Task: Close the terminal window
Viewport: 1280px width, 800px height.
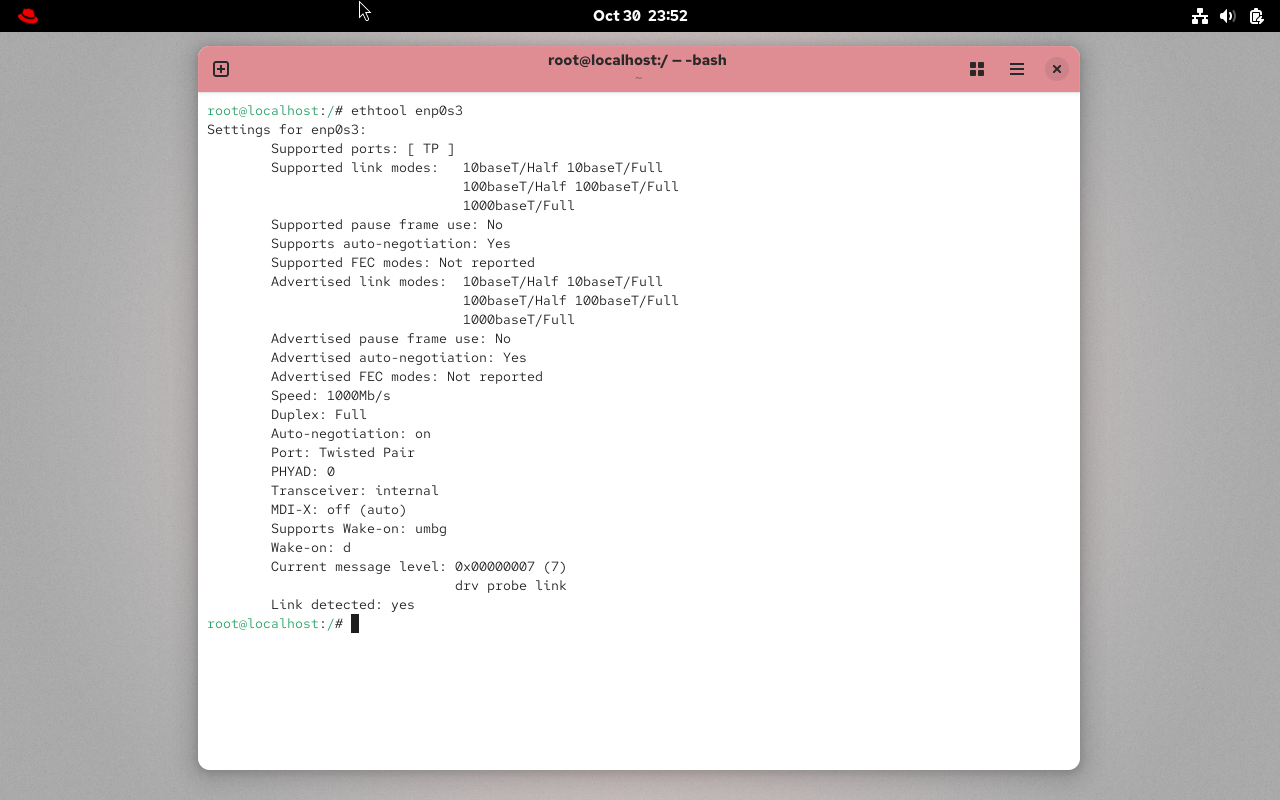Action: (x=1057, y=69)
